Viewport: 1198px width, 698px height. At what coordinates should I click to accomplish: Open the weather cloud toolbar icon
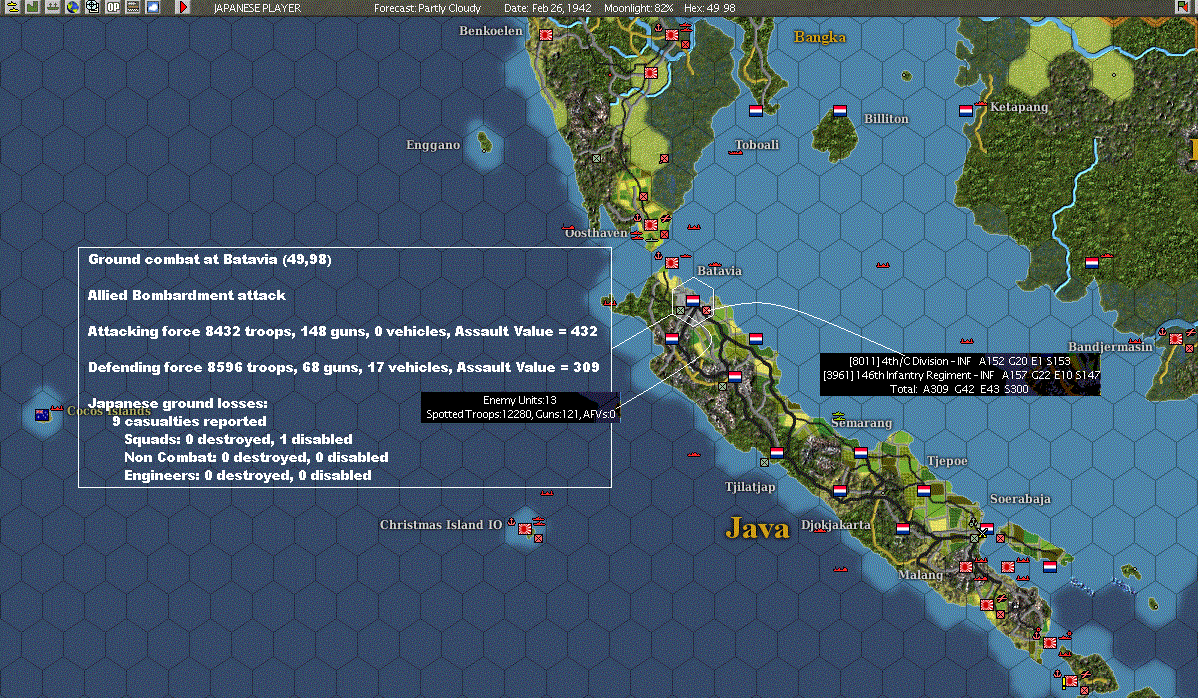153,7
